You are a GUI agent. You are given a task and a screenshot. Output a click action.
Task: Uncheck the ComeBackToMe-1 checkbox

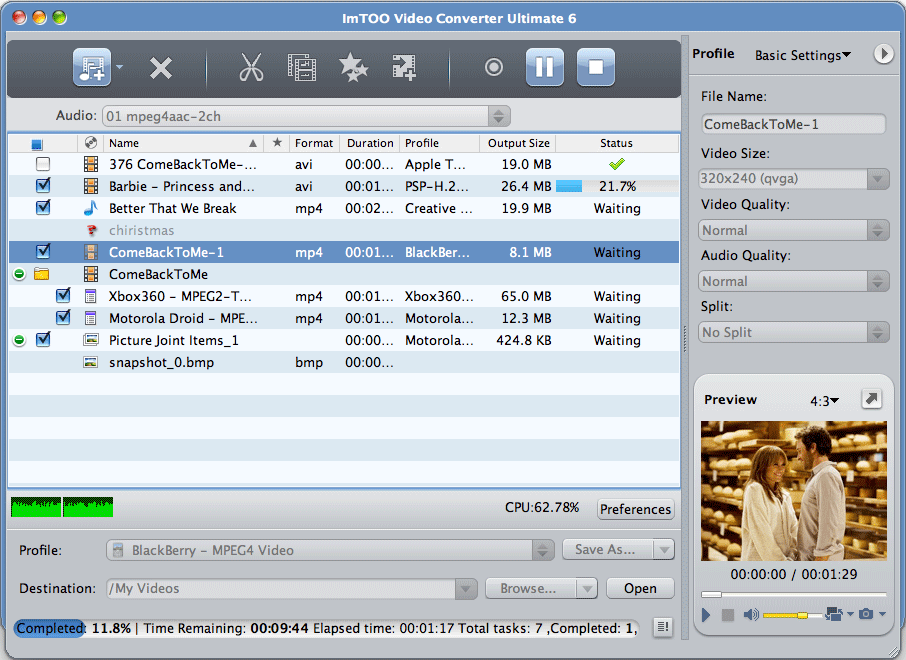[43, 251]
